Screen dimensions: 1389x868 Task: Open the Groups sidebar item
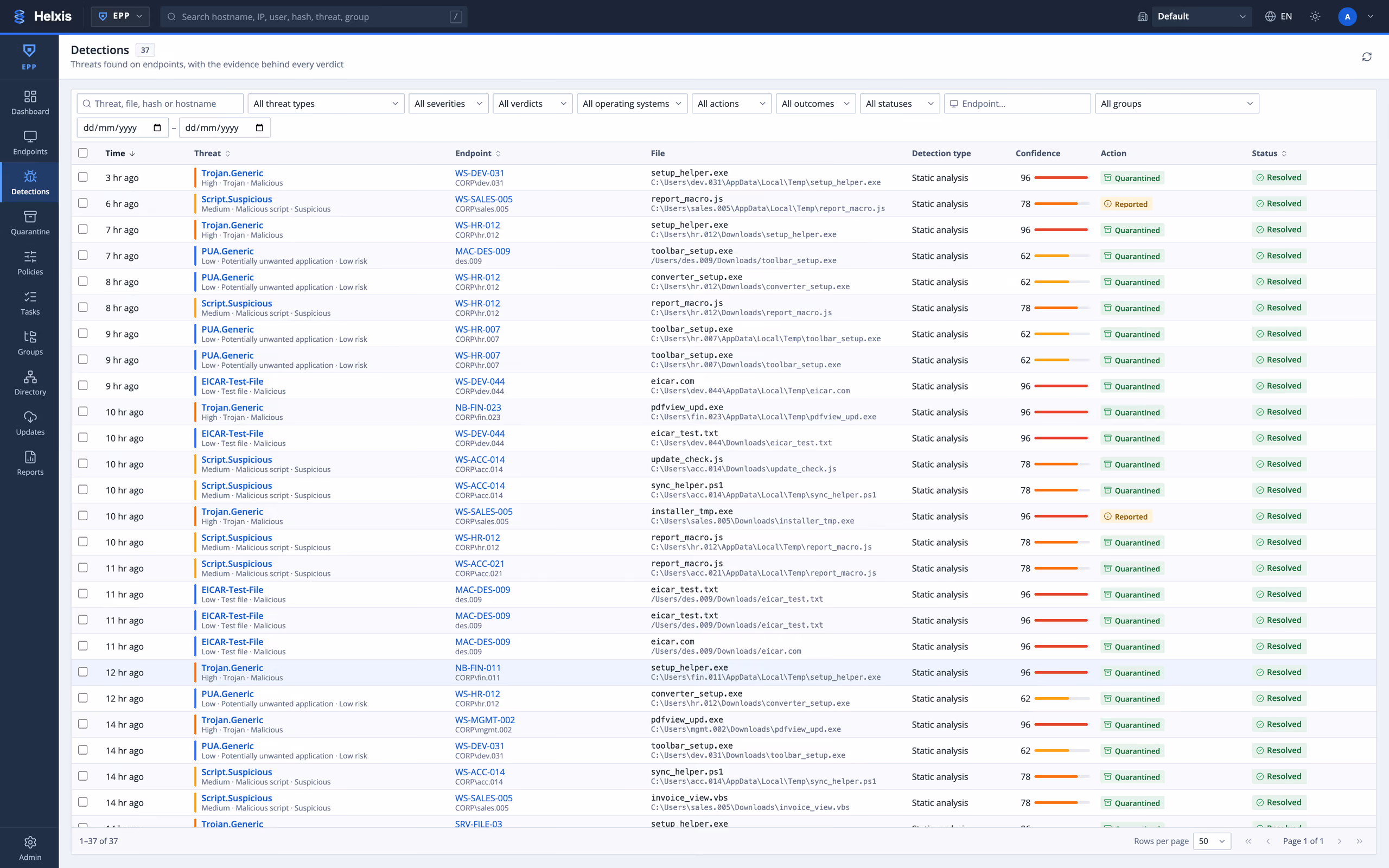point(30,344)
